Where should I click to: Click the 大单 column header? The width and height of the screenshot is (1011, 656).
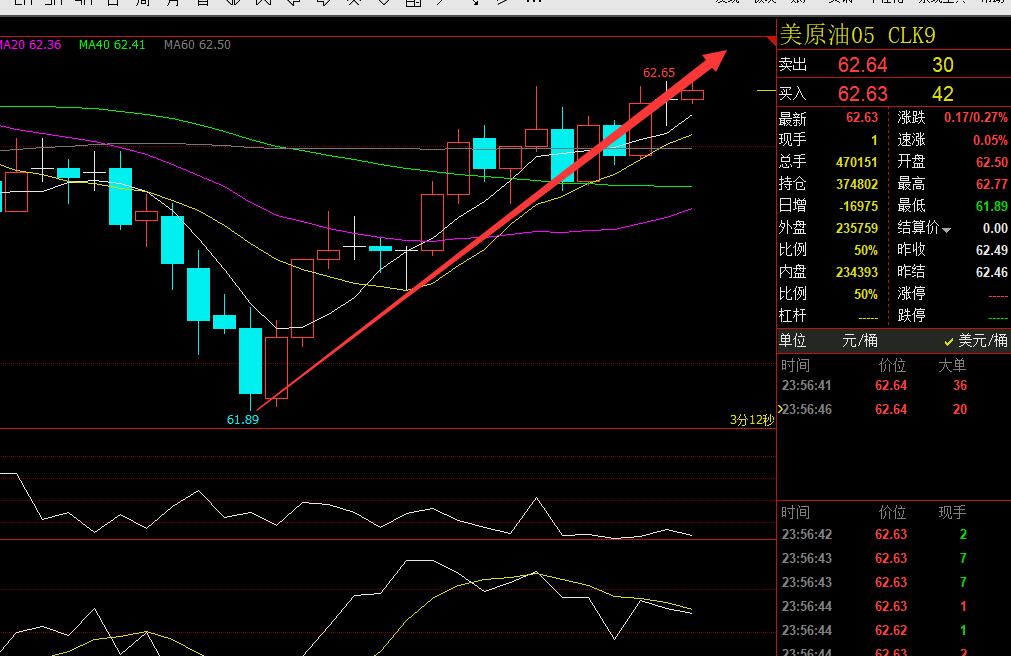pos(952,366)
